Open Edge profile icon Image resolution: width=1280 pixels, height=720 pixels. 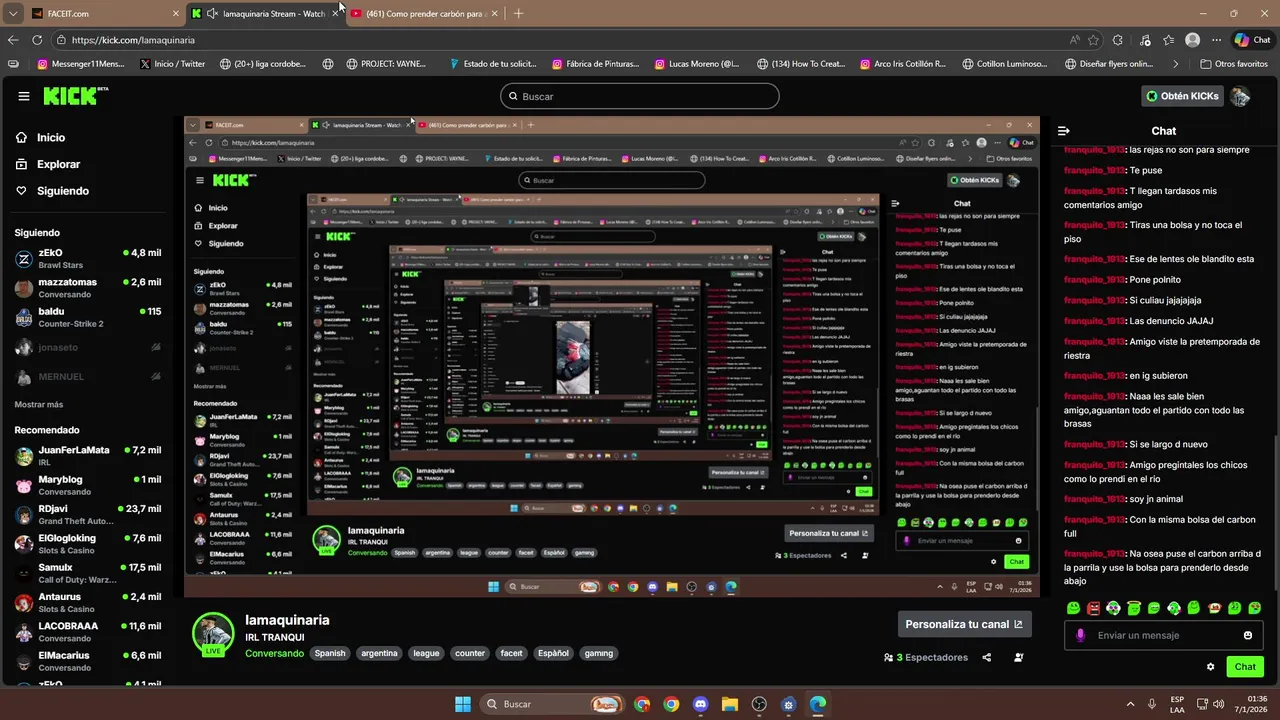click(1192, 40)
